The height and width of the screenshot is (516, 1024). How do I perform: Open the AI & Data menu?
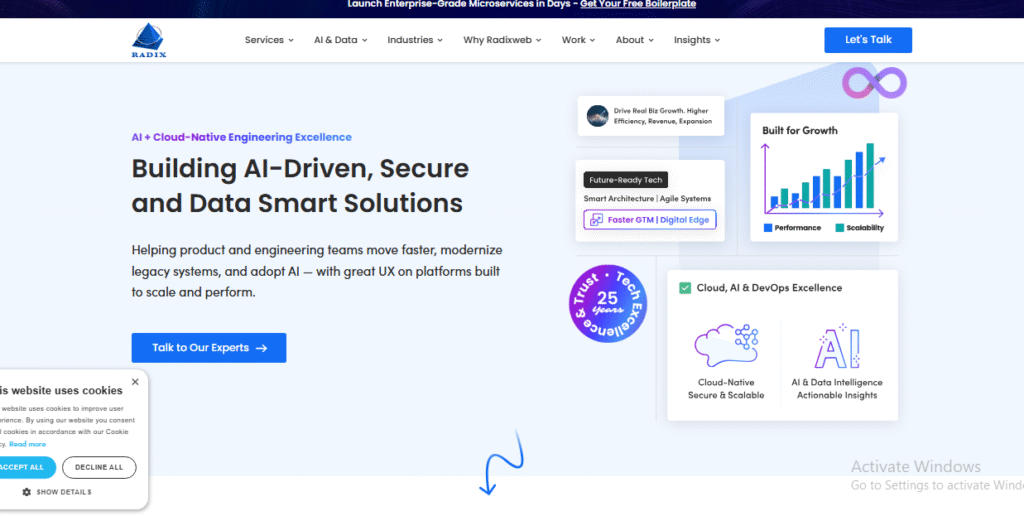tap(340, 40)
